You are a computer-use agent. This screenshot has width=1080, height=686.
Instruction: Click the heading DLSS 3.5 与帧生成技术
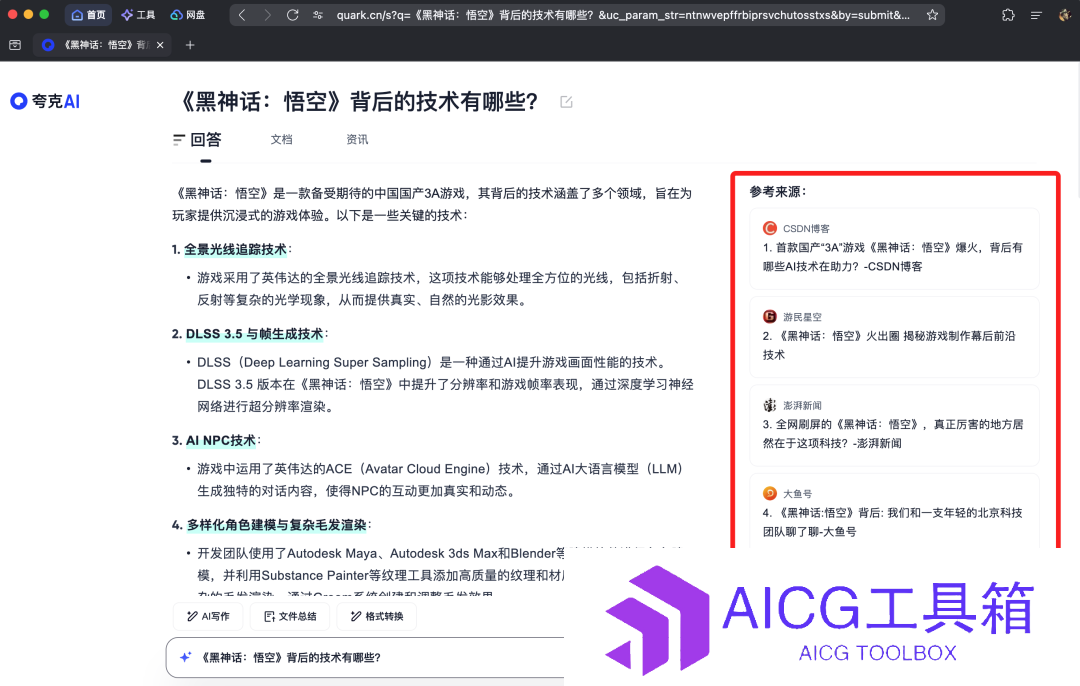click(254, 334)
